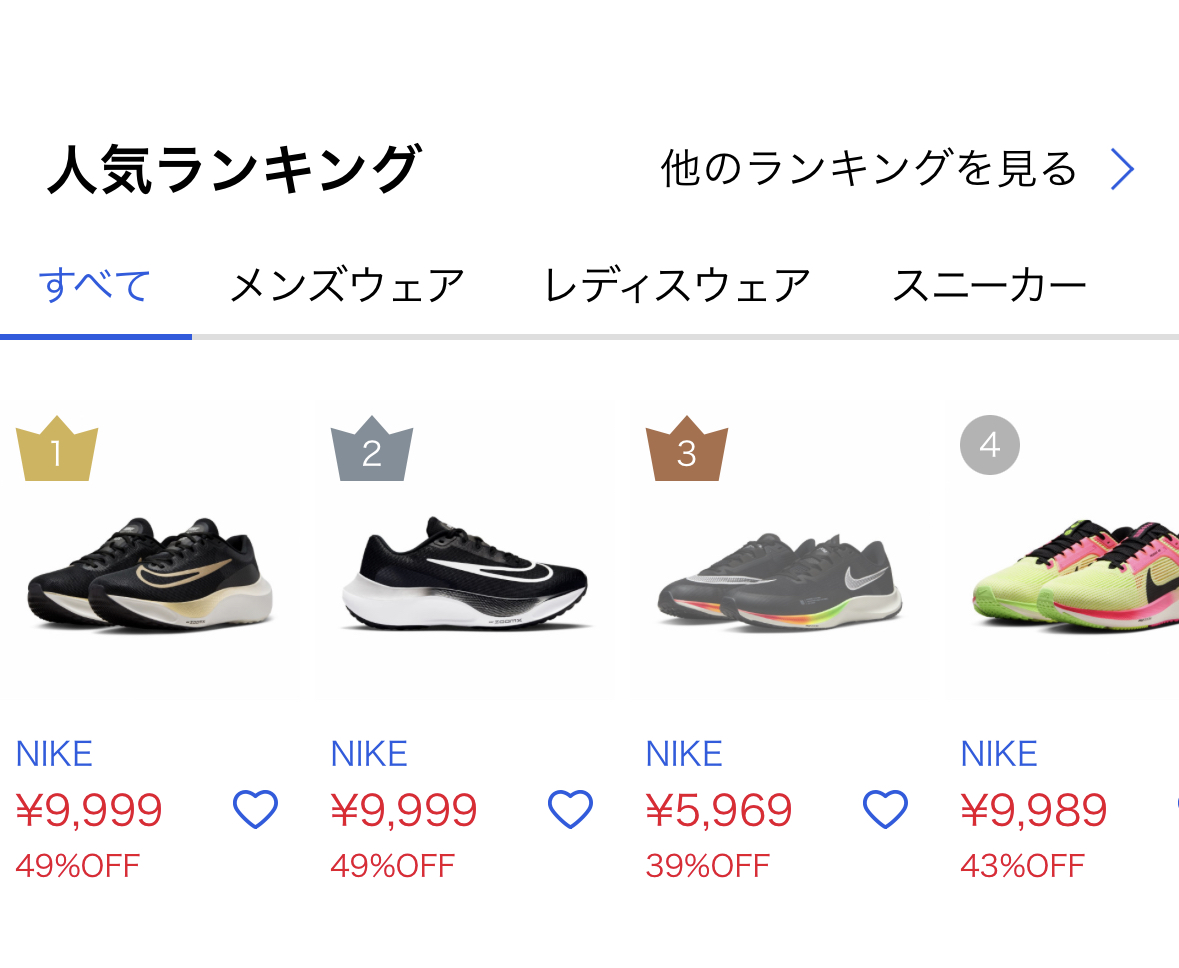Screen dimensions: 1179x968
Task: Click the NIKE brand link under rank 1
Action: 54,754
